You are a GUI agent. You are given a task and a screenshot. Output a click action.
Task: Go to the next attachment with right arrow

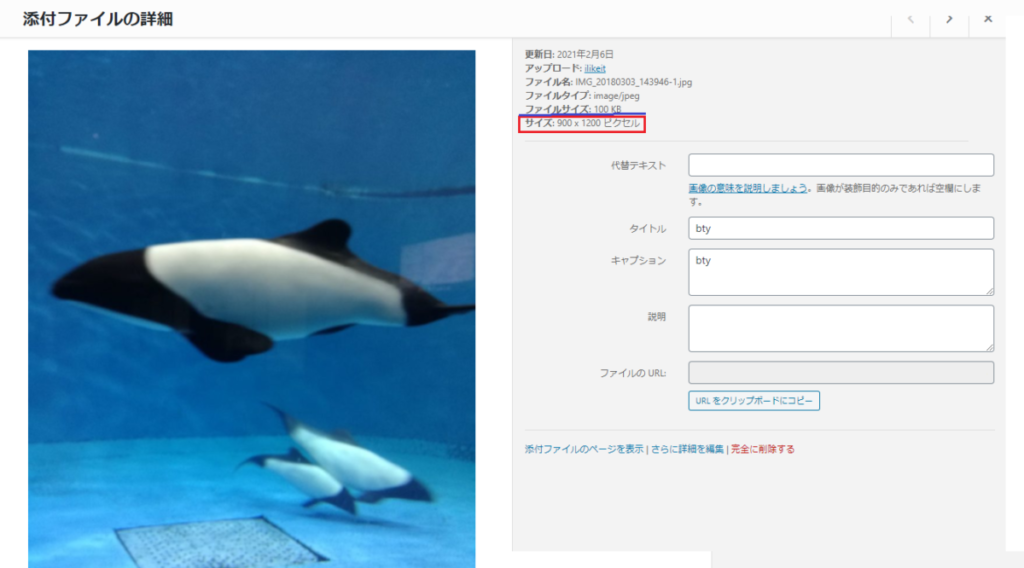949,19
